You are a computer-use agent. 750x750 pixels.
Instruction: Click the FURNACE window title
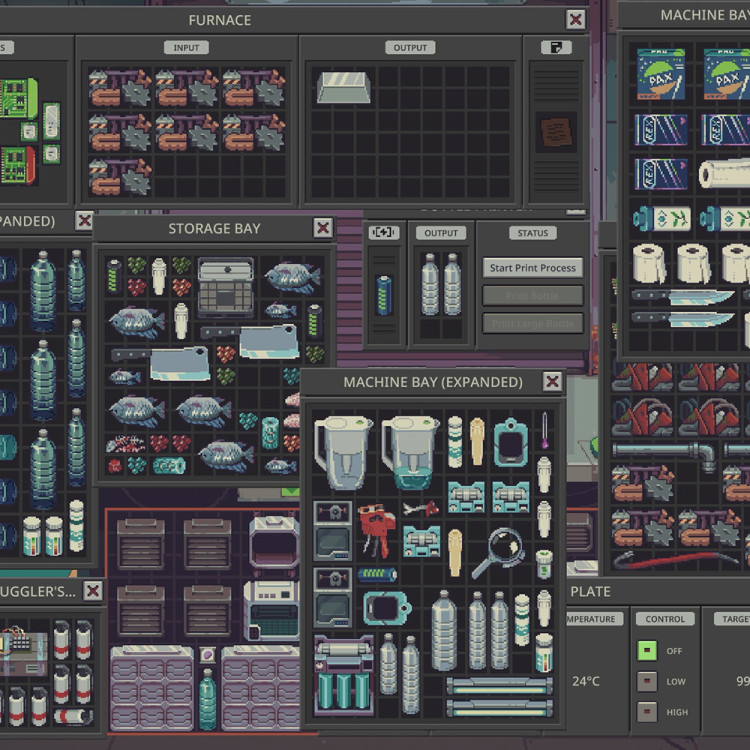[x=220, y=20]
